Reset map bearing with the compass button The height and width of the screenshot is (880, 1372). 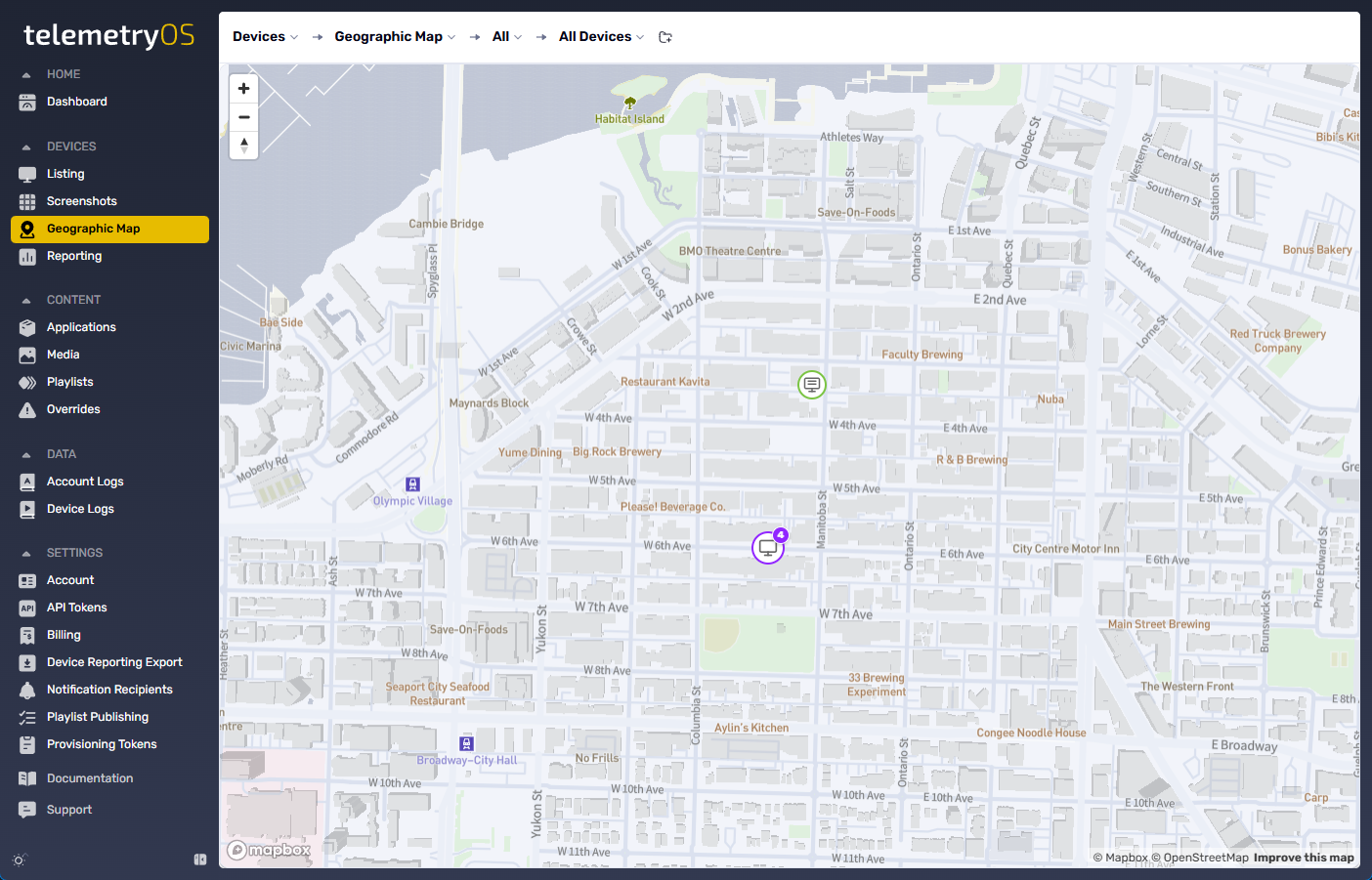tap(244, 146)
